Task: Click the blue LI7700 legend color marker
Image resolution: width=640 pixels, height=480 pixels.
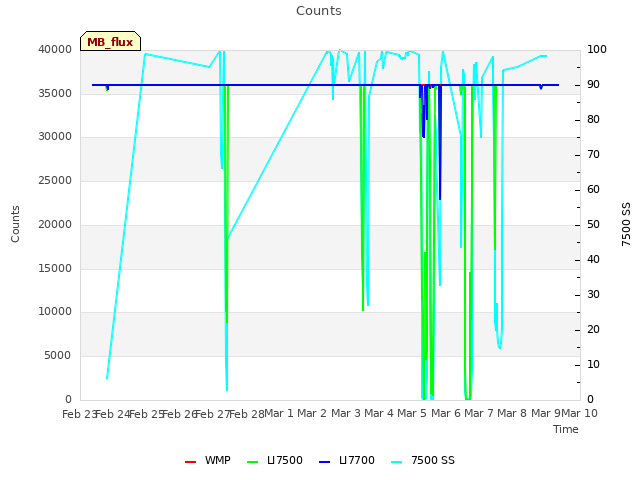Action: [x=324, y=462]
